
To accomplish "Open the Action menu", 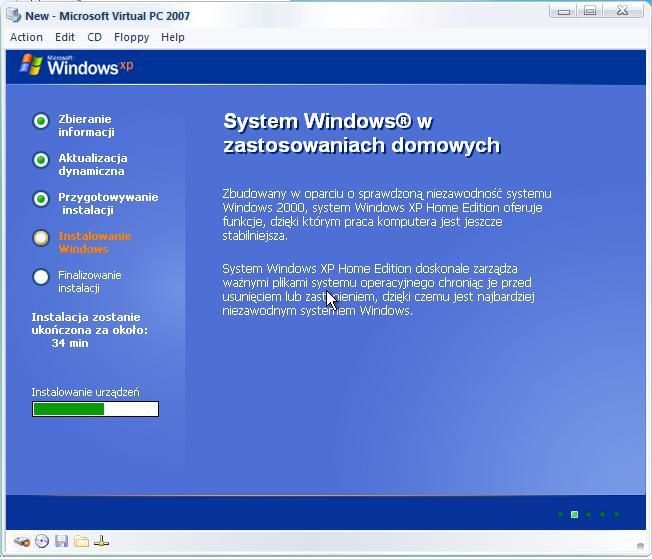I will (x=26, y=37).
